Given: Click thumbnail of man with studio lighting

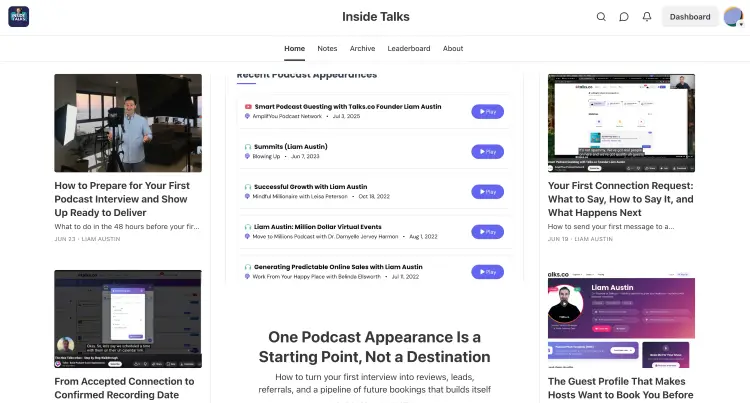Looking at the screenshot, I should pos(128,123).
